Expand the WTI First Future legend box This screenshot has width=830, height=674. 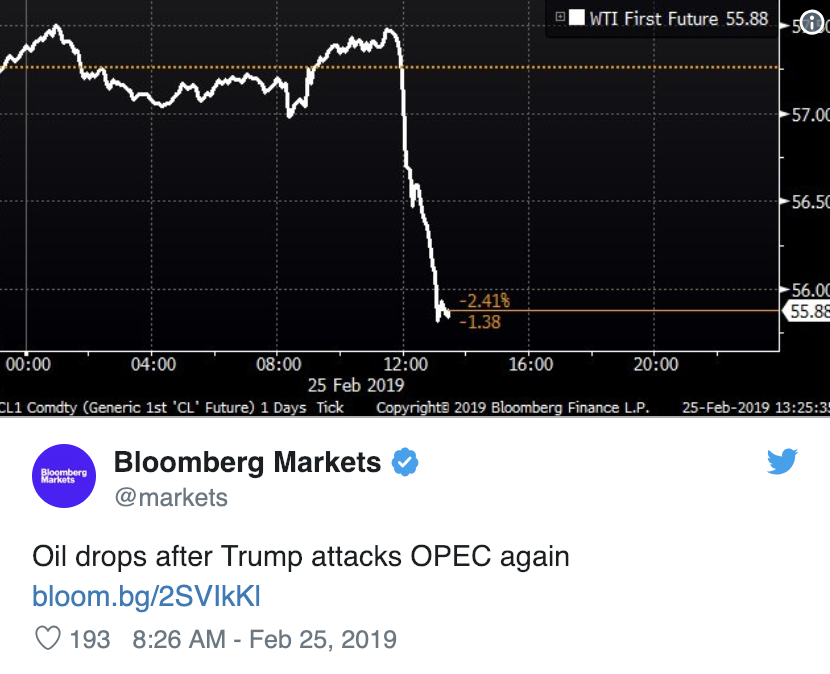560,17
